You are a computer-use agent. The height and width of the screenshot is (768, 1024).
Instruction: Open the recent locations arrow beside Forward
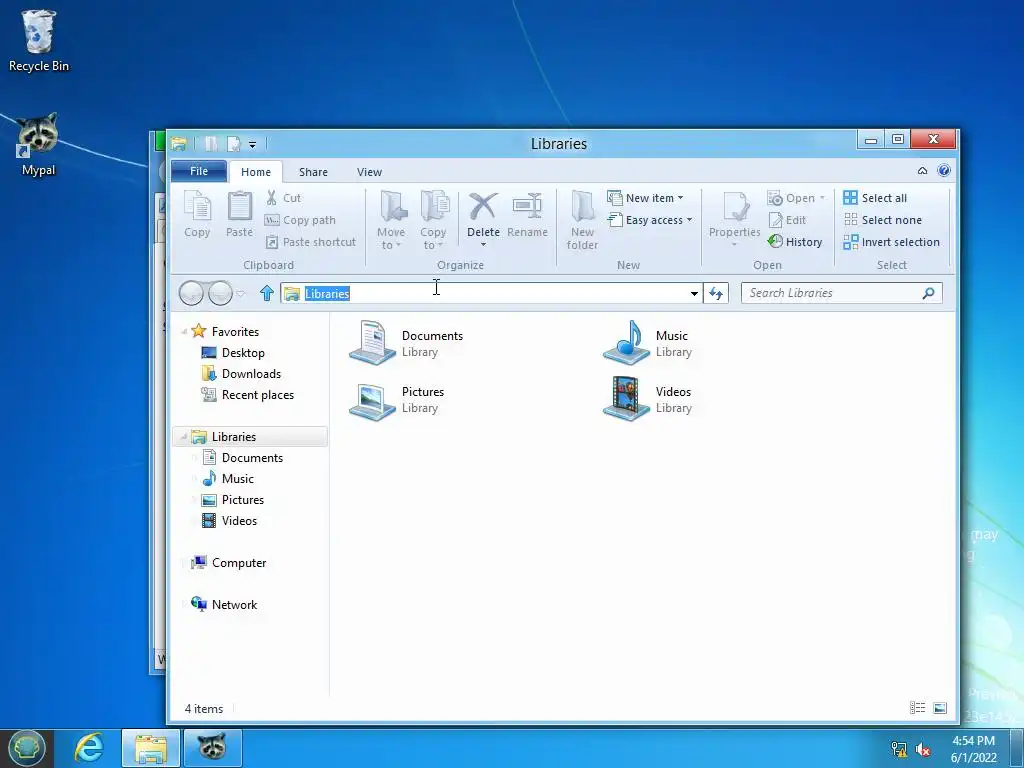[240, 294]
